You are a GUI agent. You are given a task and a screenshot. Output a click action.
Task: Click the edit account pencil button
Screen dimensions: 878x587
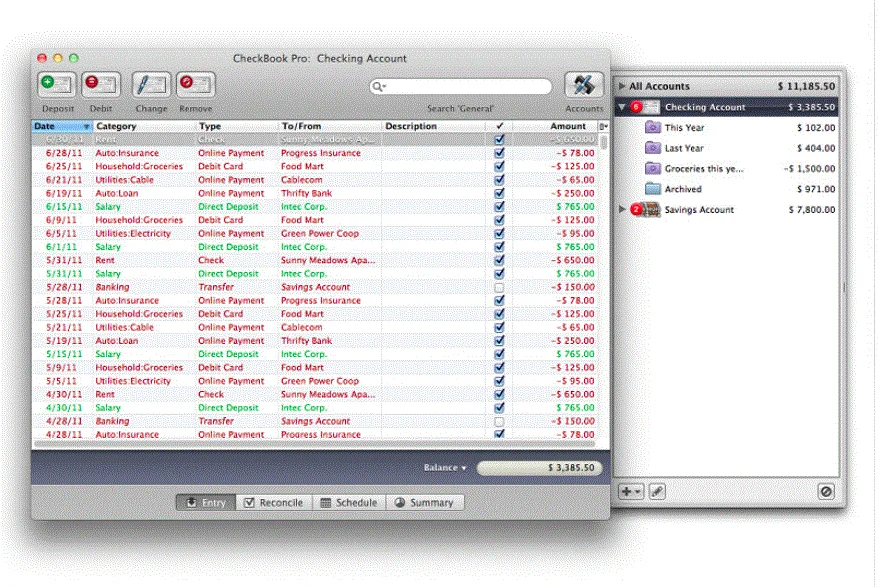click(657, 492)
